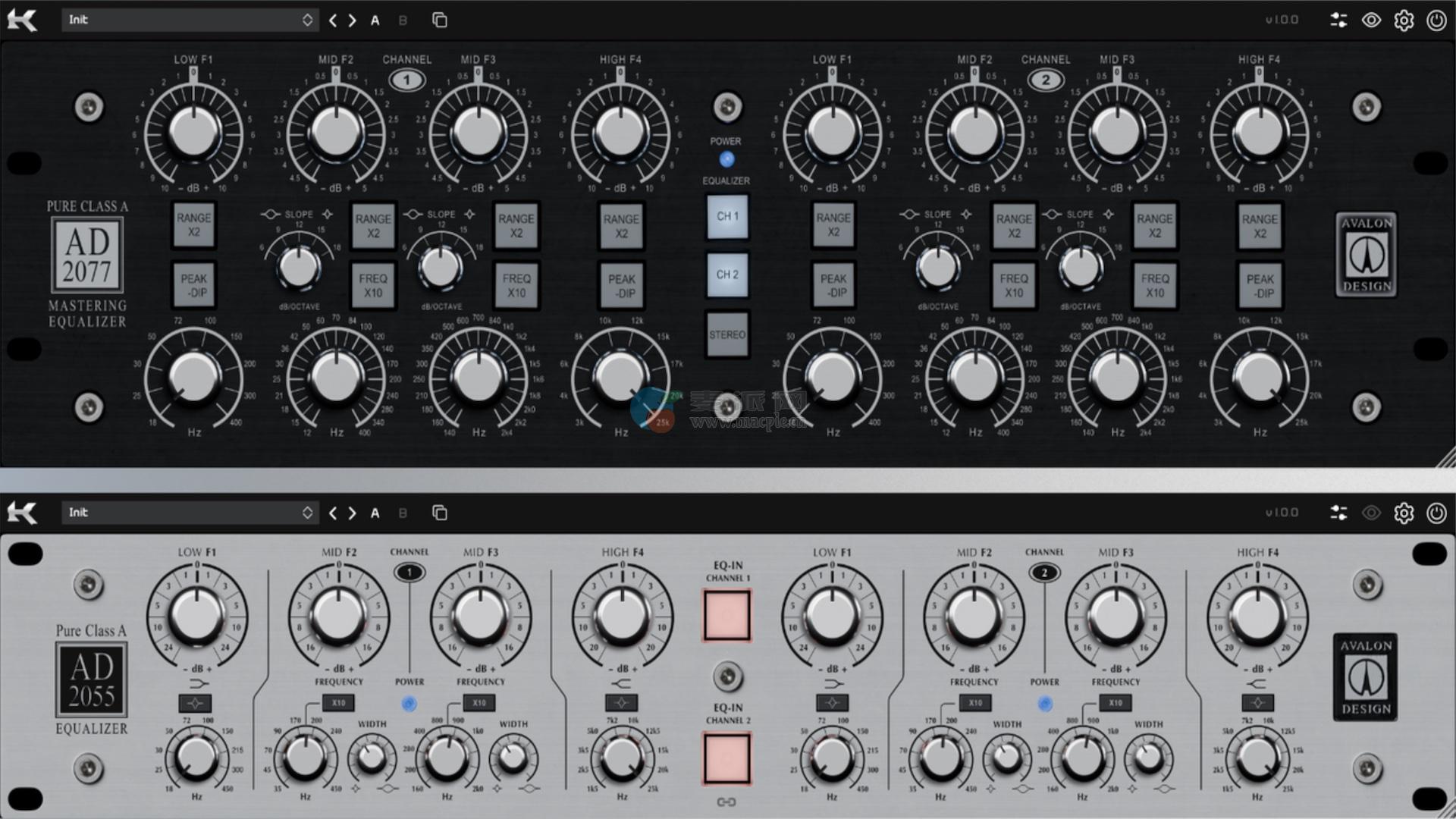Screen dimensions: 1456x819
Task: Click the AD 2055 model nameplate
Action: click(91, 680)
